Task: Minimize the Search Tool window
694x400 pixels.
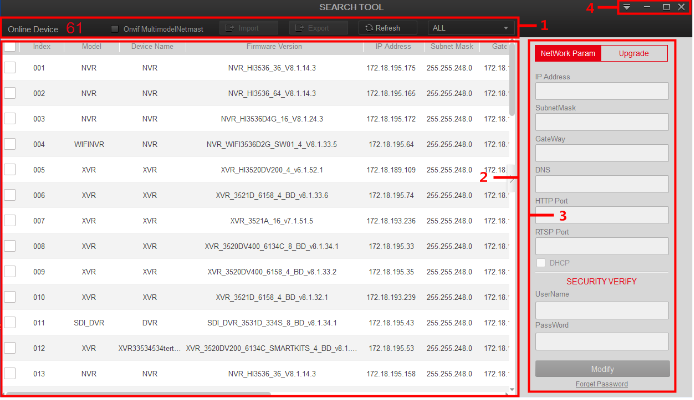Action: click(646, 7)
